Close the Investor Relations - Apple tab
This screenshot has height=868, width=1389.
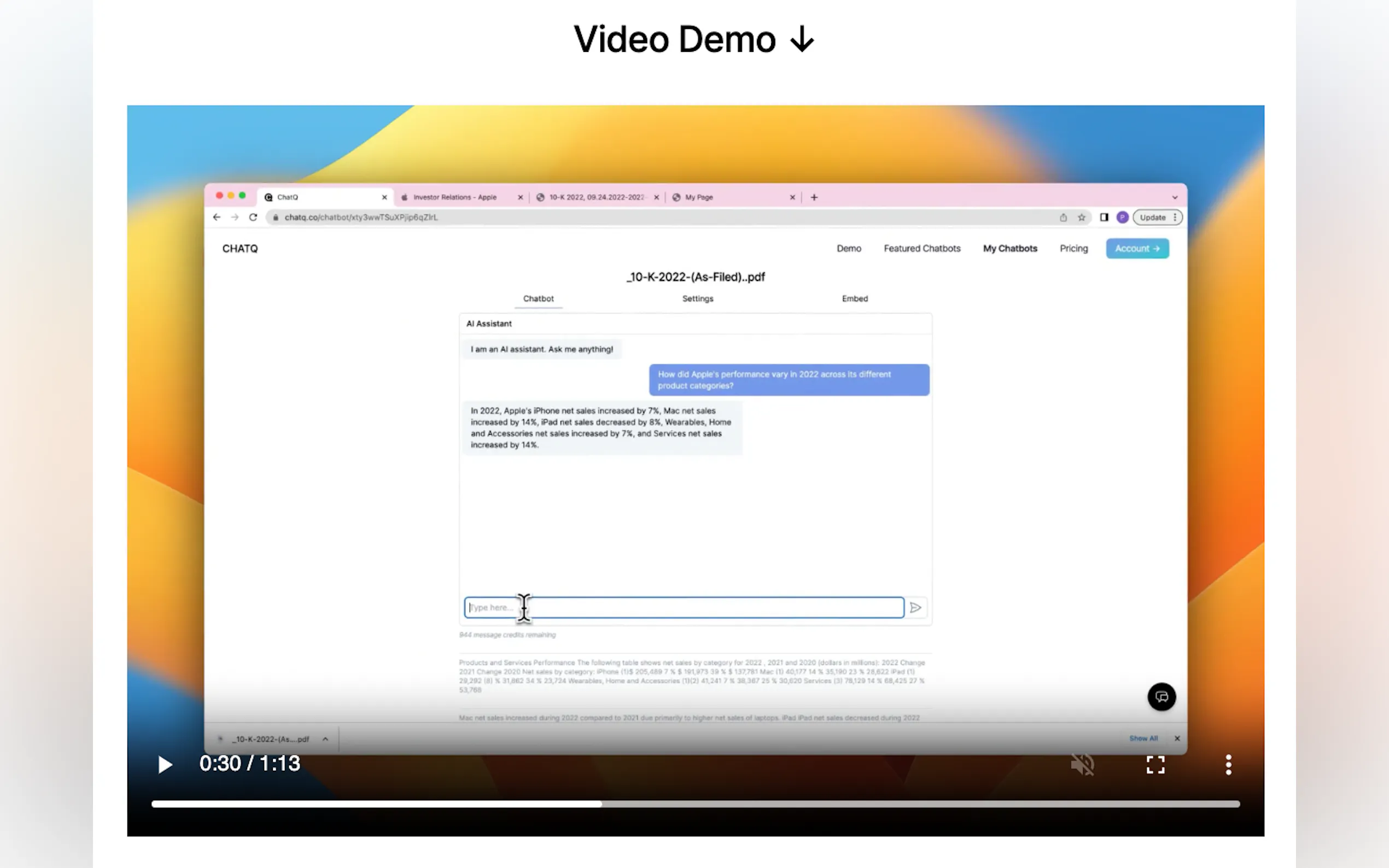point(520,197)
